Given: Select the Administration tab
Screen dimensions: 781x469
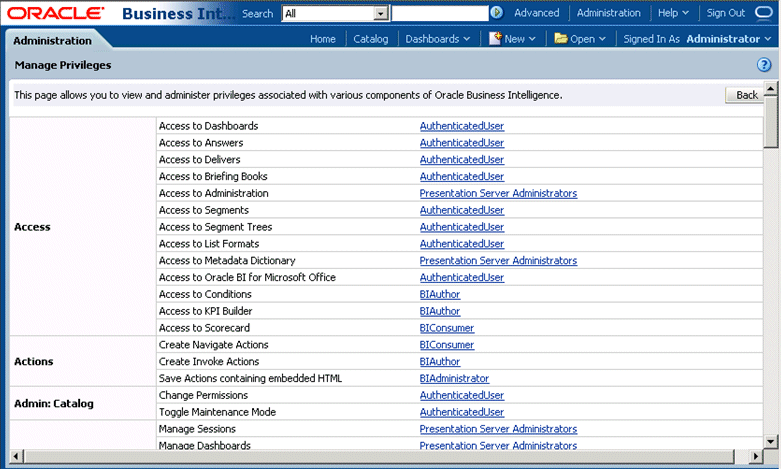Looking at the screenshot, I should point(52,41).
